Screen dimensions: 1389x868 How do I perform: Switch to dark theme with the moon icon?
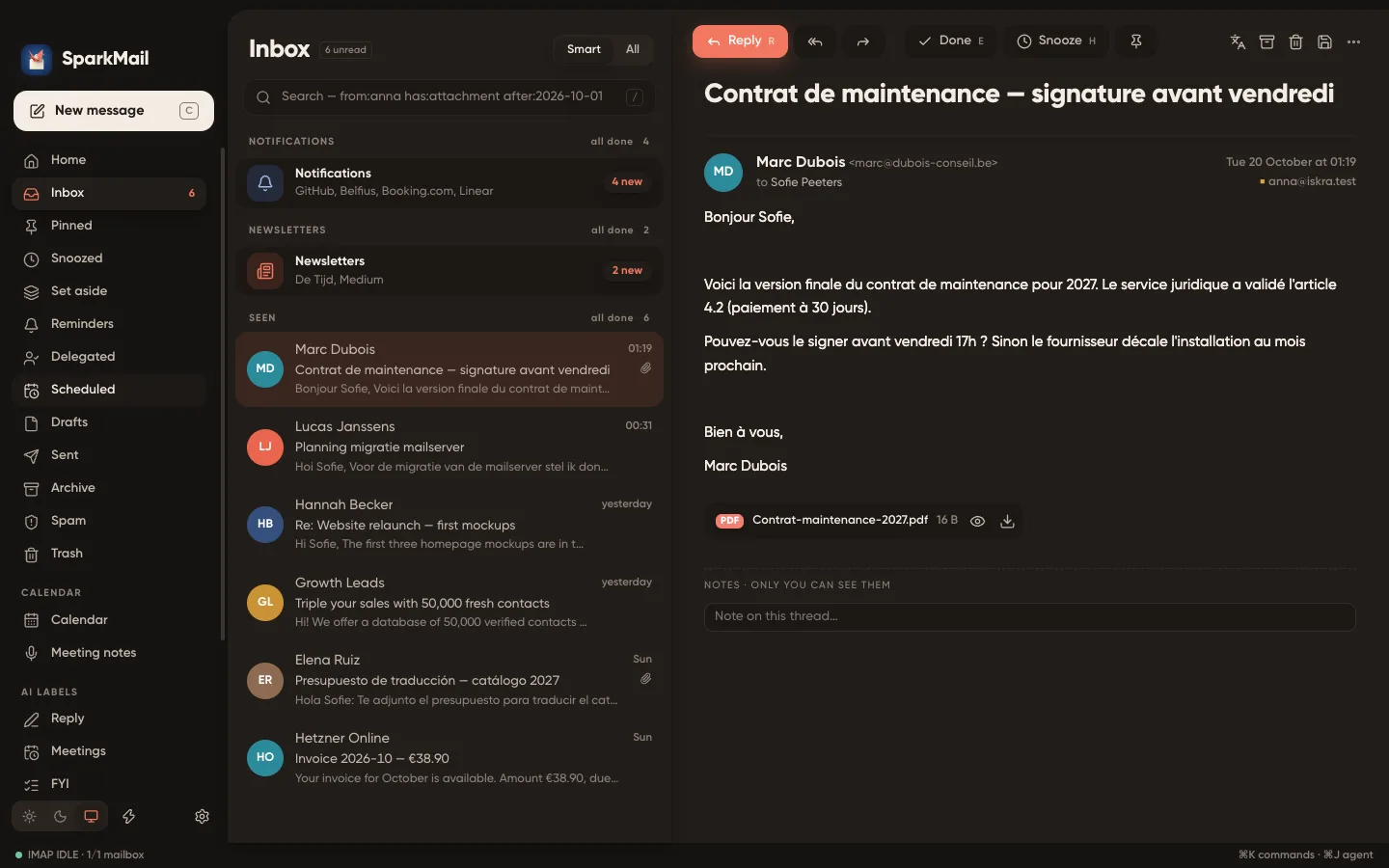tap(60, 816)
